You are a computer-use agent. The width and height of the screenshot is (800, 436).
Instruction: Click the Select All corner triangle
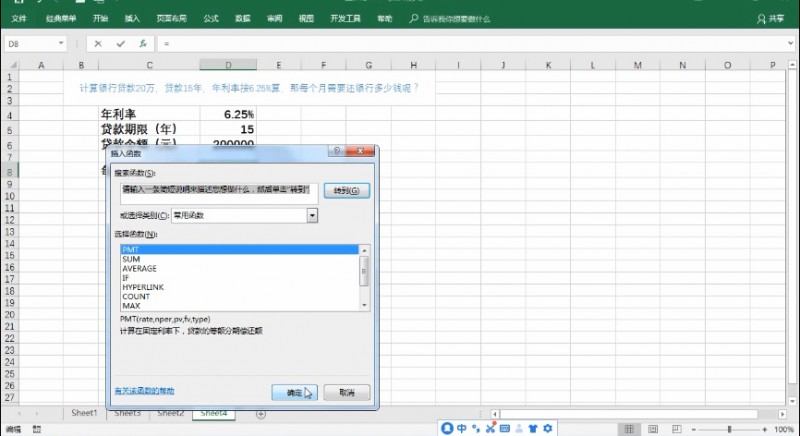tap(13, 65)
